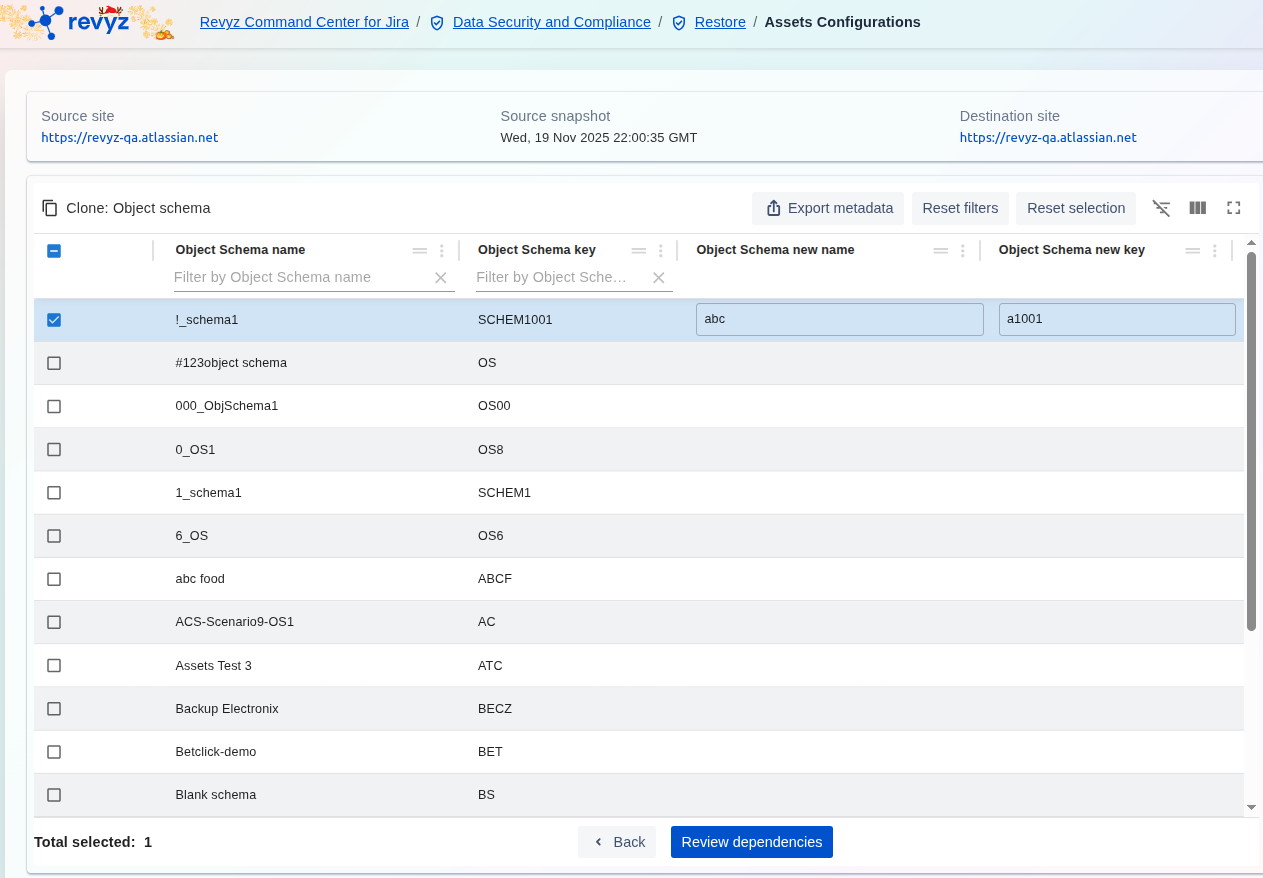Viewport: 1263px width, 878px height.
Task: Uncheck the !_schema1 row checkbox
Action: click(54, 320)
